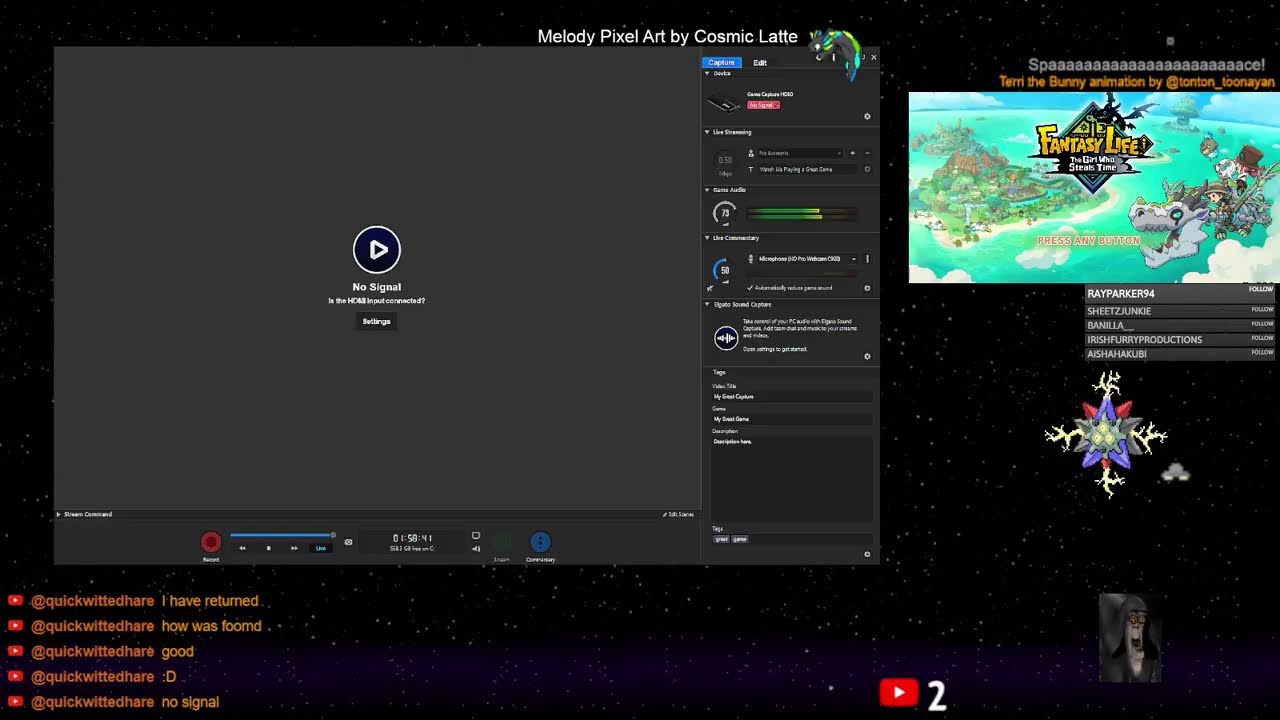The width and height of the screenshot is (1280, 720).
Task: Open Device settings gear
Action: point(867,116)
